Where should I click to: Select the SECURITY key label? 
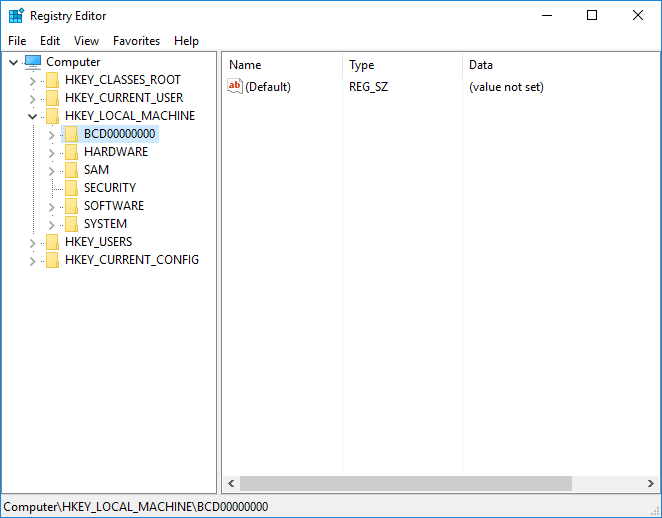110,188
